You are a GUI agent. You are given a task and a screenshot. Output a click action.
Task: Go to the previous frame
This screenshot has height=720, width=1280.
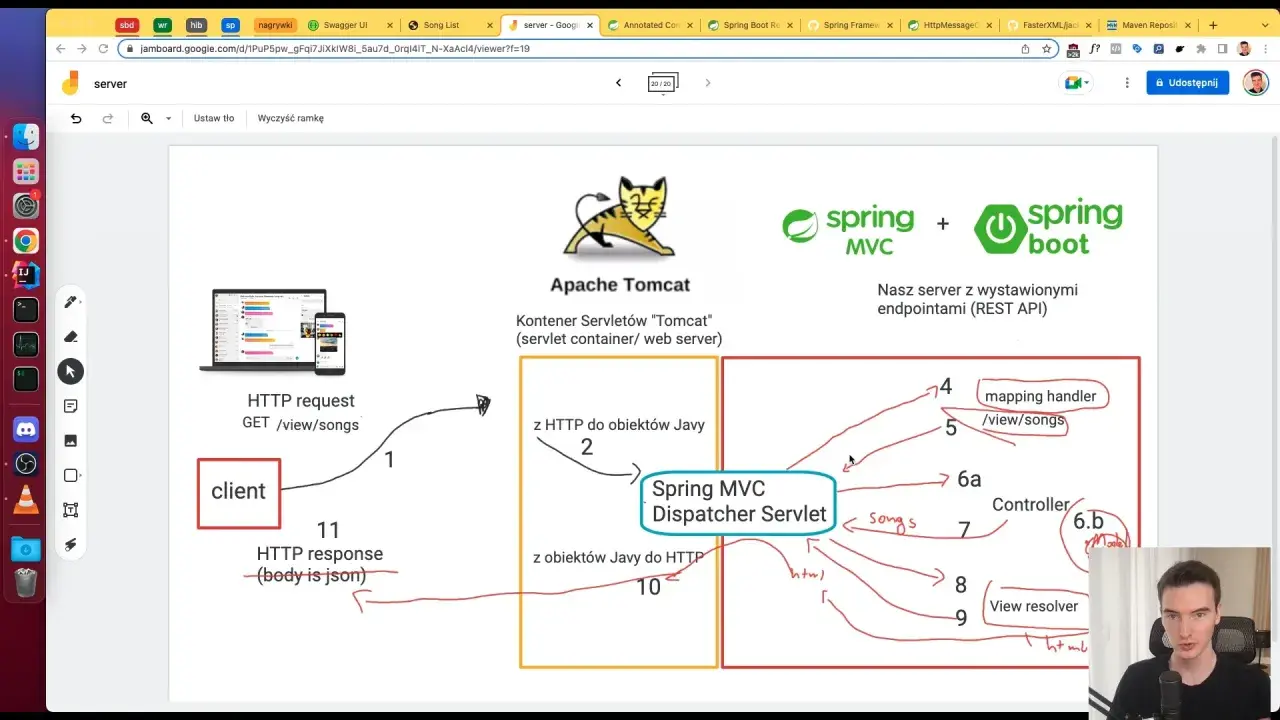(618, 83)
